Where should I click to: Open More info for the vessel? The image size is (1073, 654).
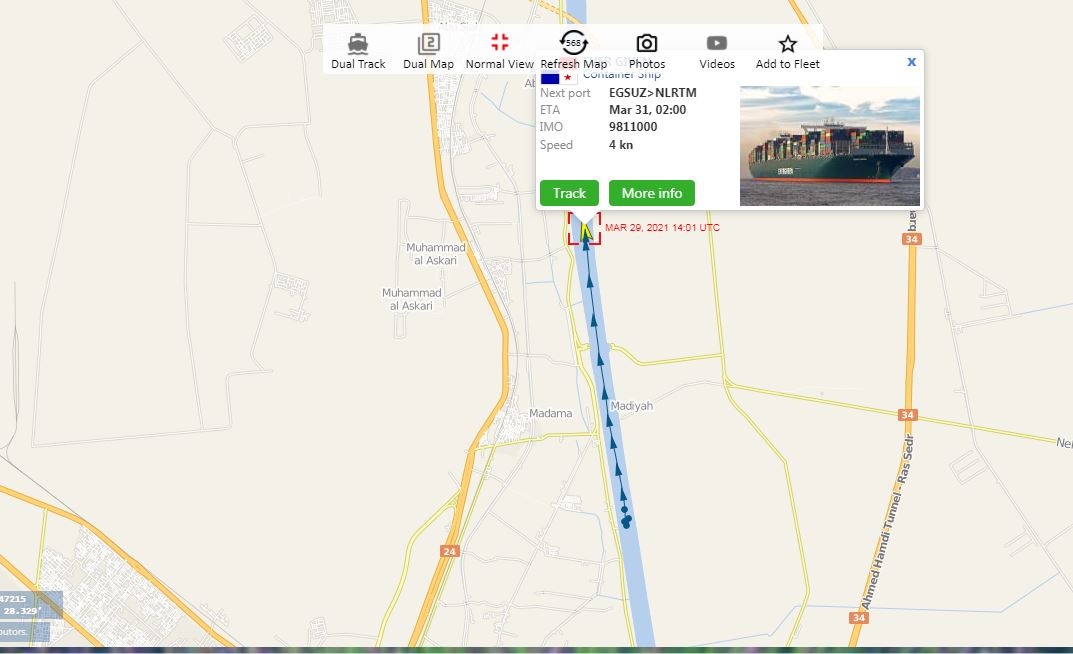651,193
